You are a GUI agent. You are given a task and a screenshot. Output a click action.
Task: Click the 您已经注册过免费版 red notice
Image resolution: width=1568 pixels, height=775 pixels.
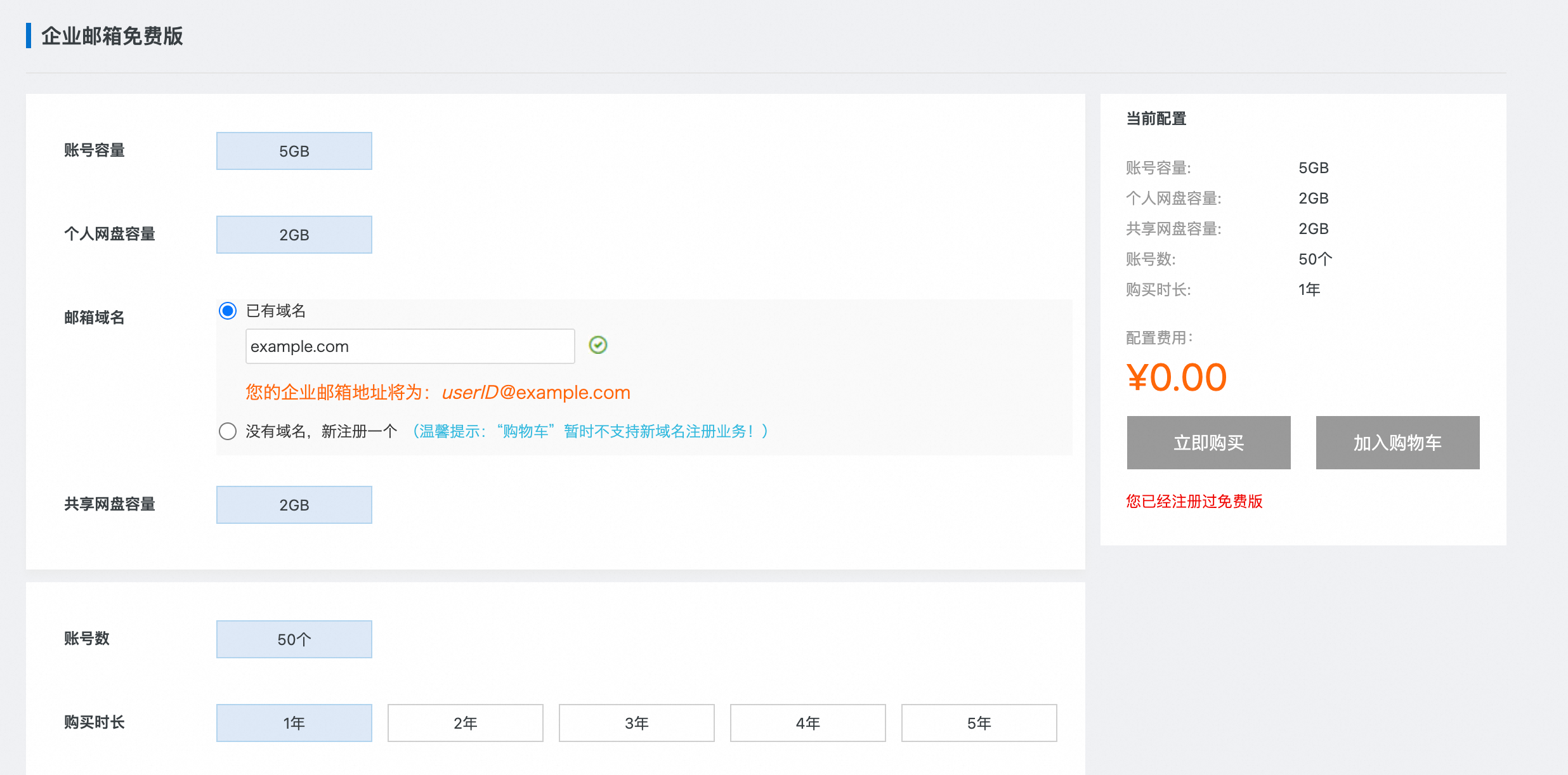1194,502
